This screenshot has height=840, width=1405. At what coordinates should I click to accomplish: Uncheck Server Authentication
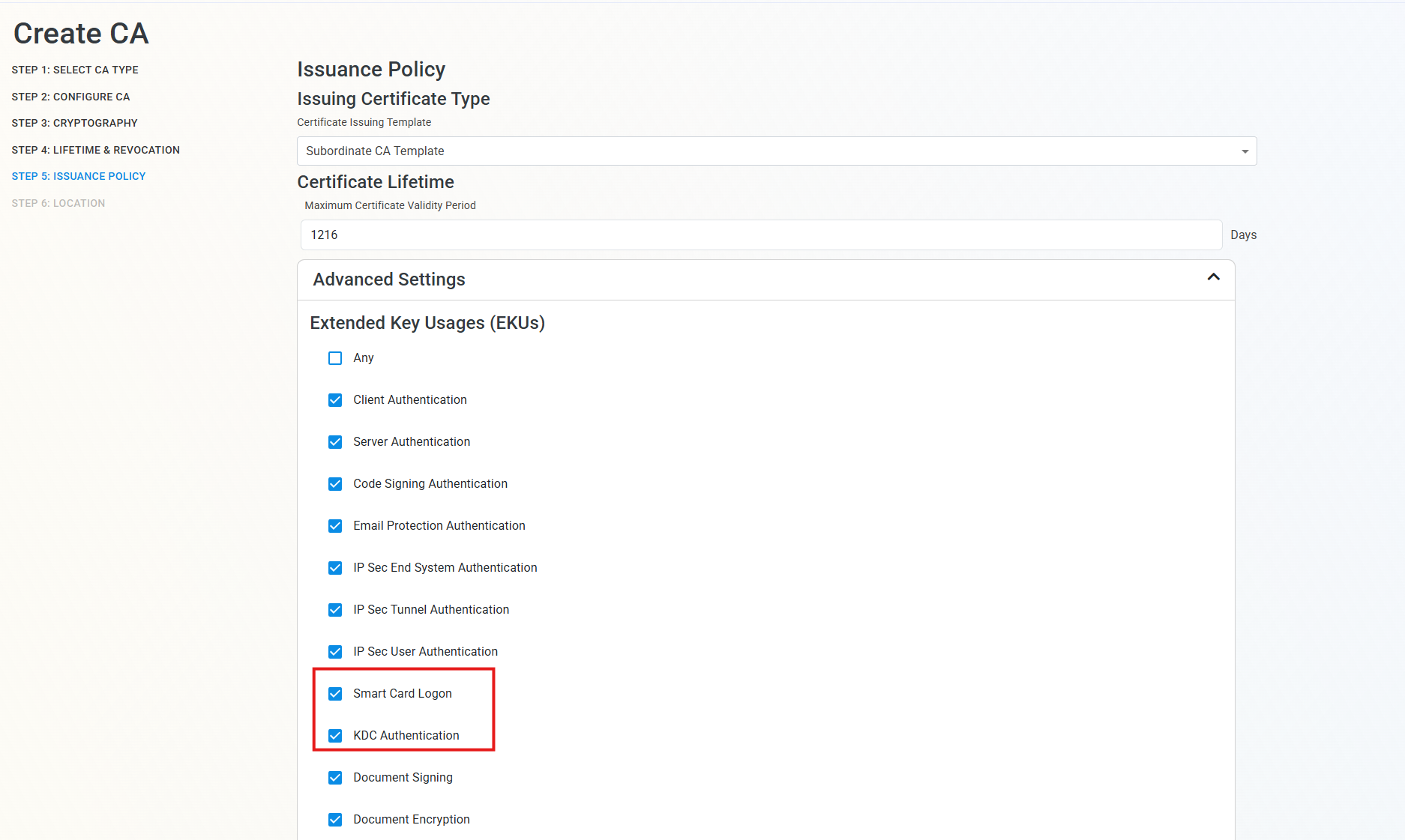pos(334,442)
